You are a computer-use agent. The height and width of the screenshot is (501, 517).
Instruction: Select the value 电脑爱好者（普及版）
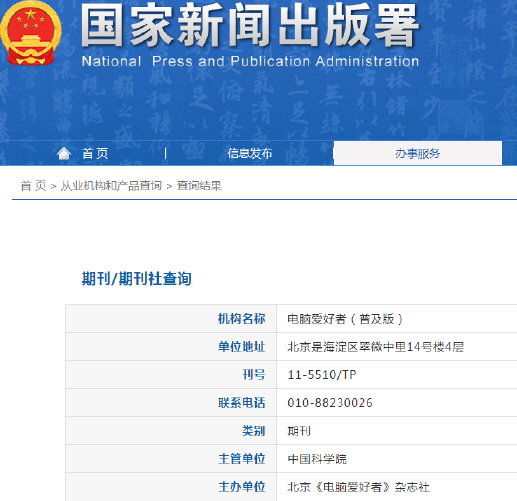(345, 319)
